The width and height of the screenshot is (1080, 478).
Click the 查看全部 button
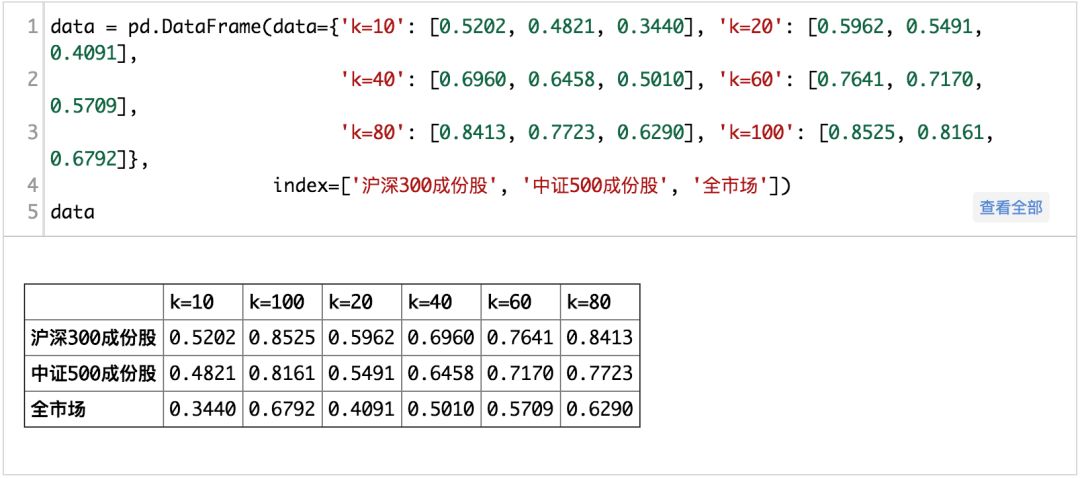[x=1010, y=208]
